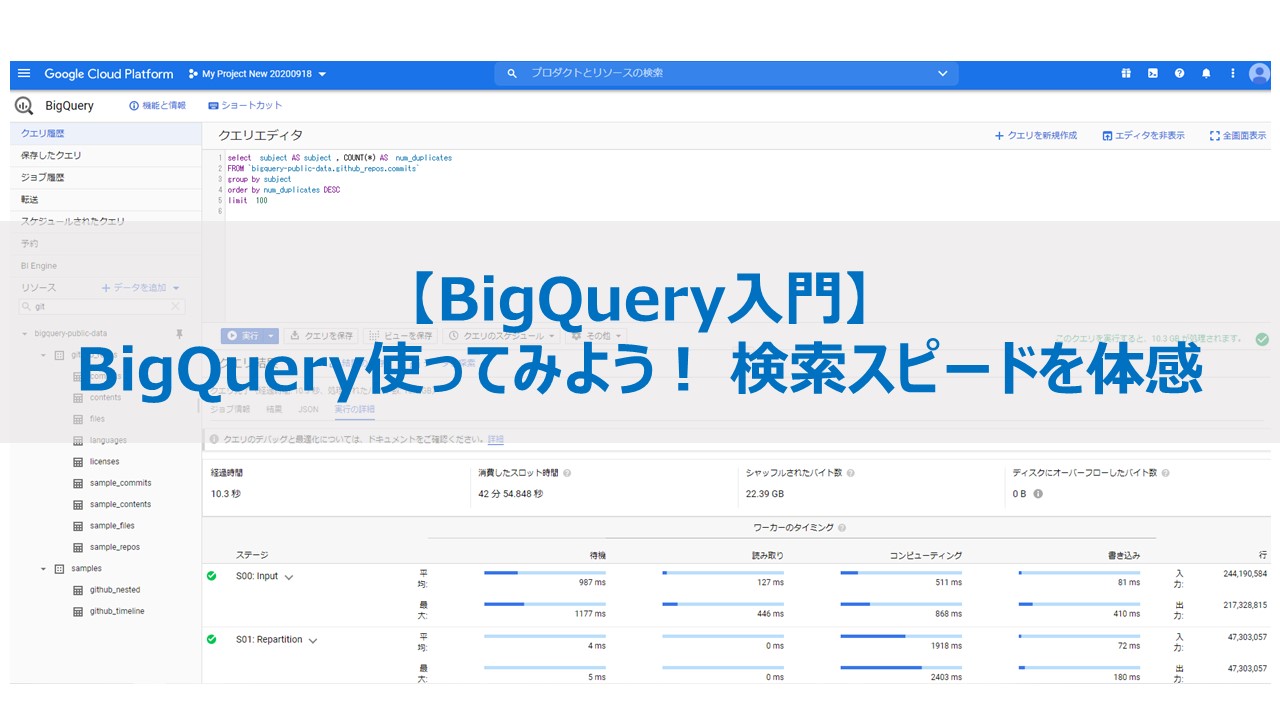Select the github_nested table
This screenshot has width=1280, height=720.
tap(115, 590)
